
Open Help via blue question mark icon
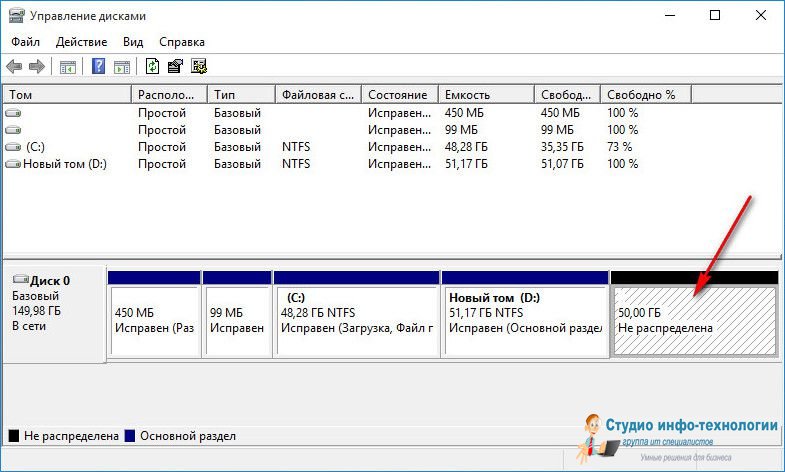(x=99, y=67)
